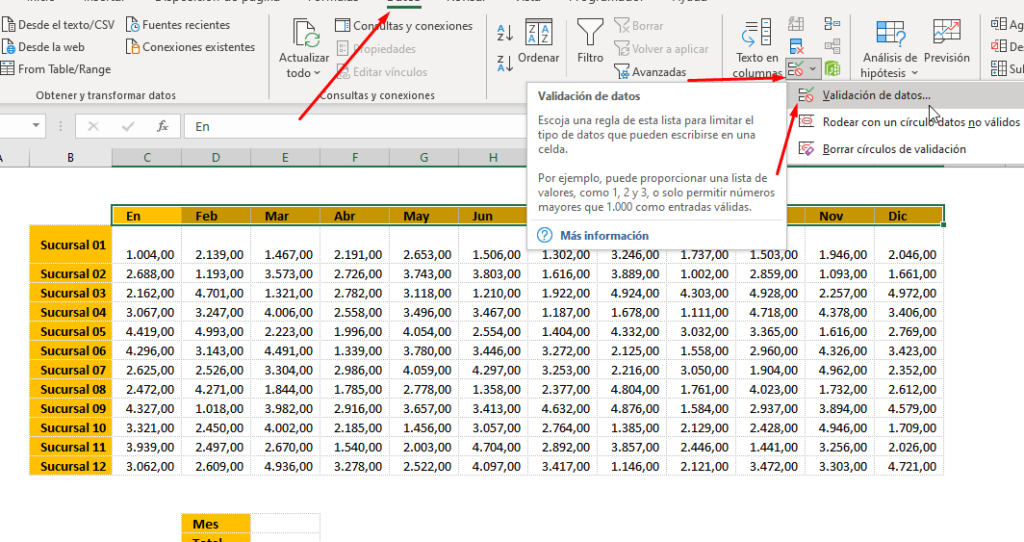This screenshot has width=1024, height=542.
Task: Select the column F header
Action: click(x=355, y=157)
